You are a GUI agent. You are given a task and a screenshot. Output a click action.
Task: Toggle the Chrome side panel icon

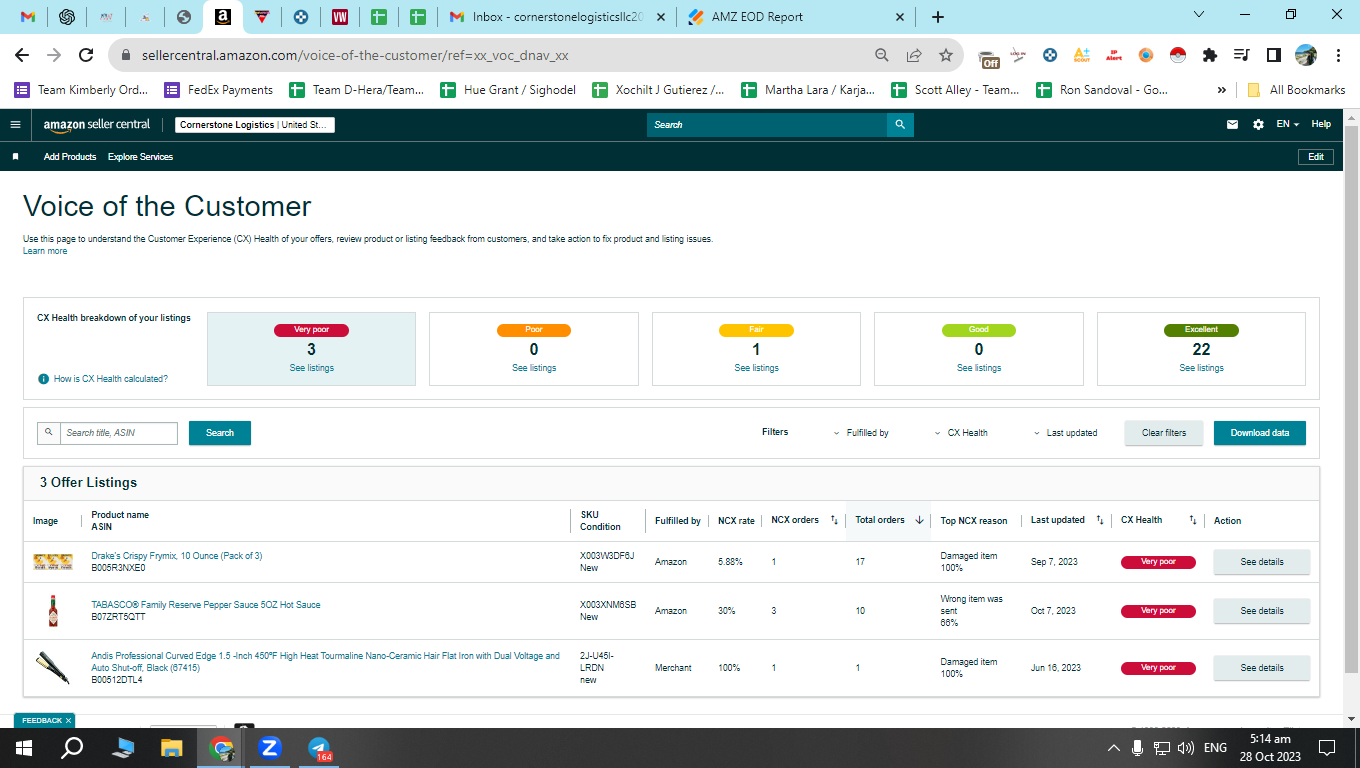(1273, 55)
